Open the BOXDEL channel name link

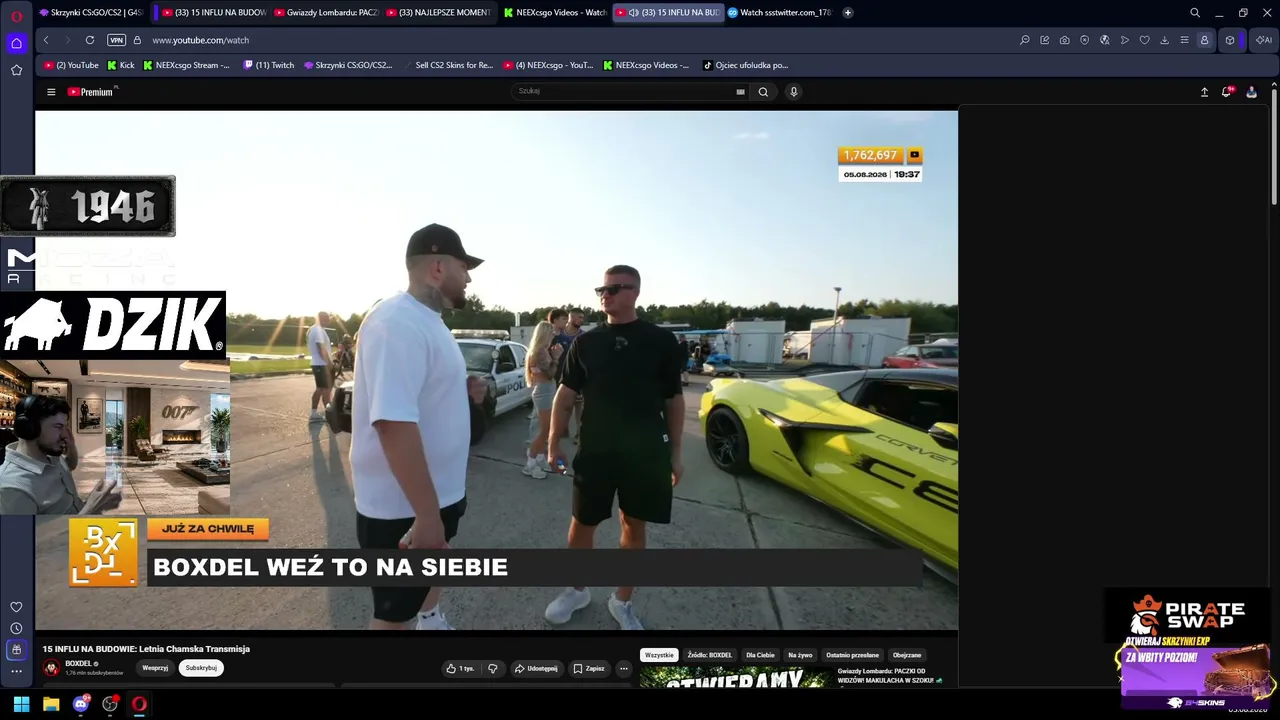click(x=78, y=664)
